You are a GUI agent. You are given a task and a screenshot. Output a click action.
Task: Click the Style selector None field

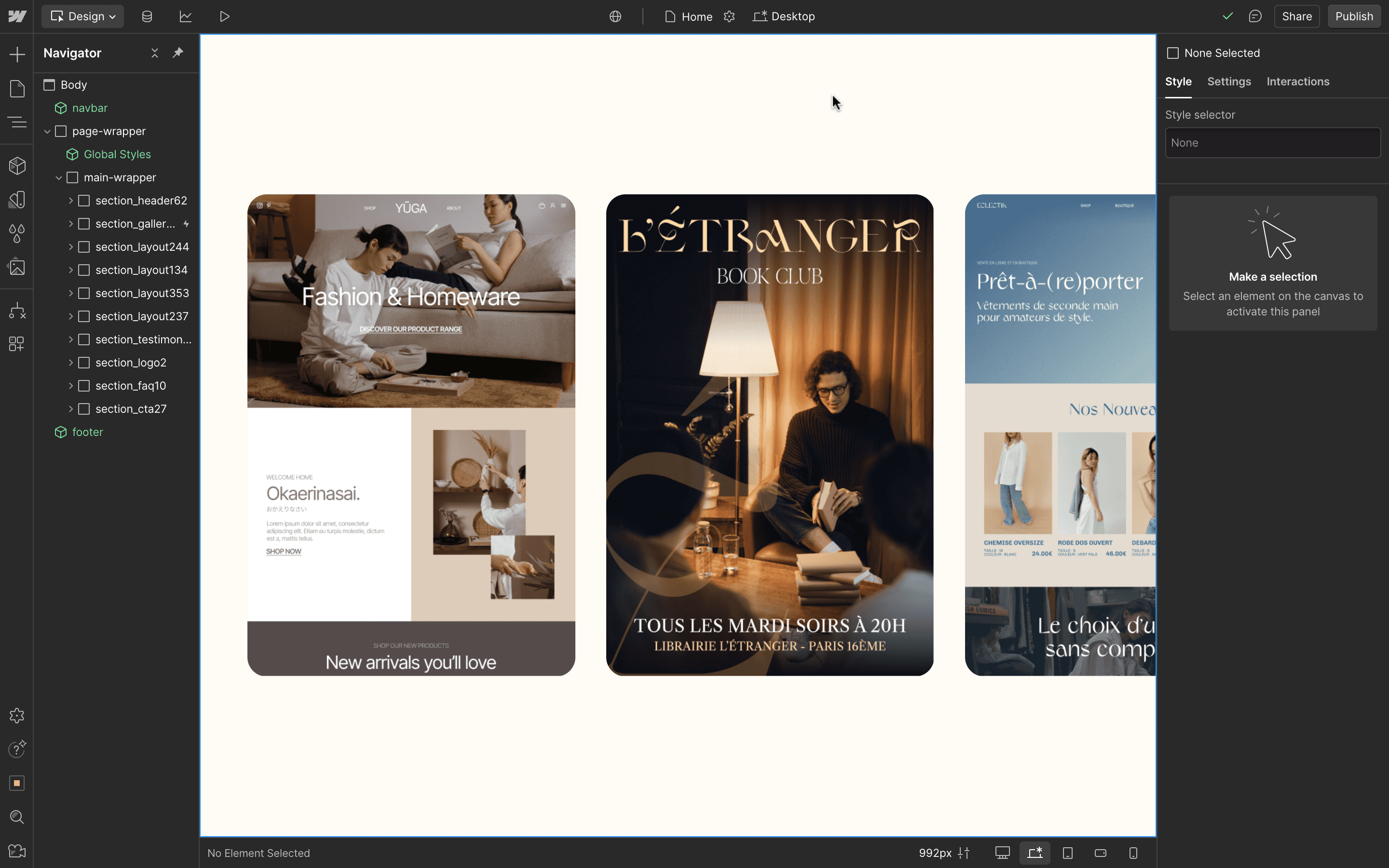[1272, 142]
